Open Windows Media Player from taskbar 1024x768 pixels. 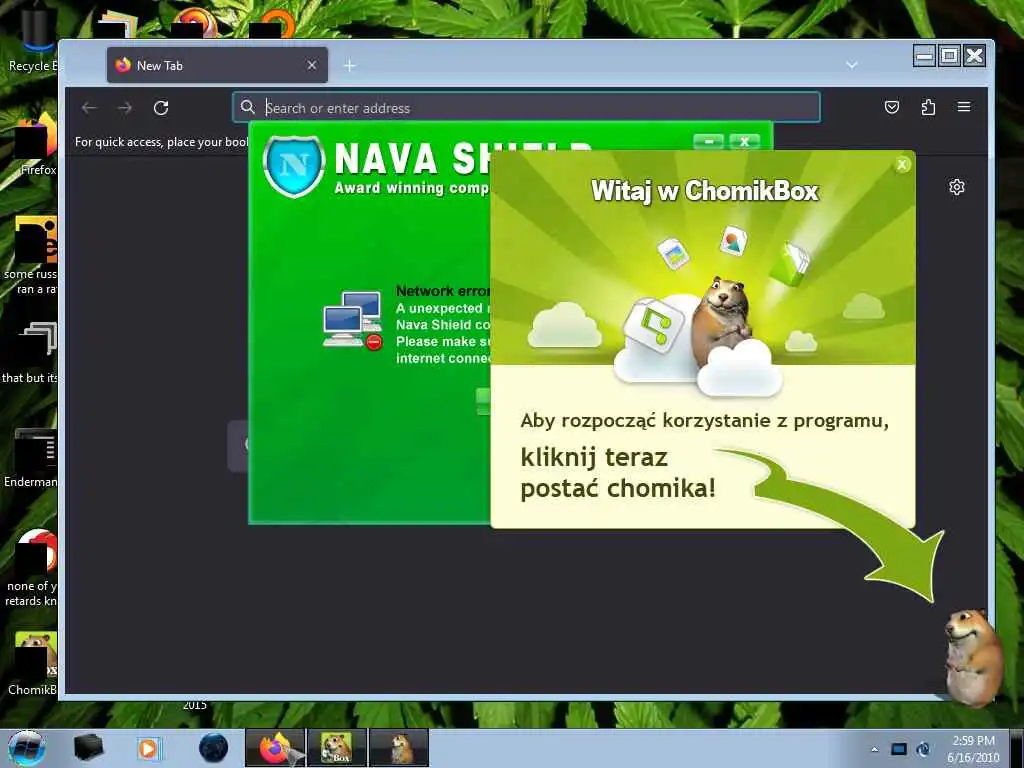pos(148,748)
